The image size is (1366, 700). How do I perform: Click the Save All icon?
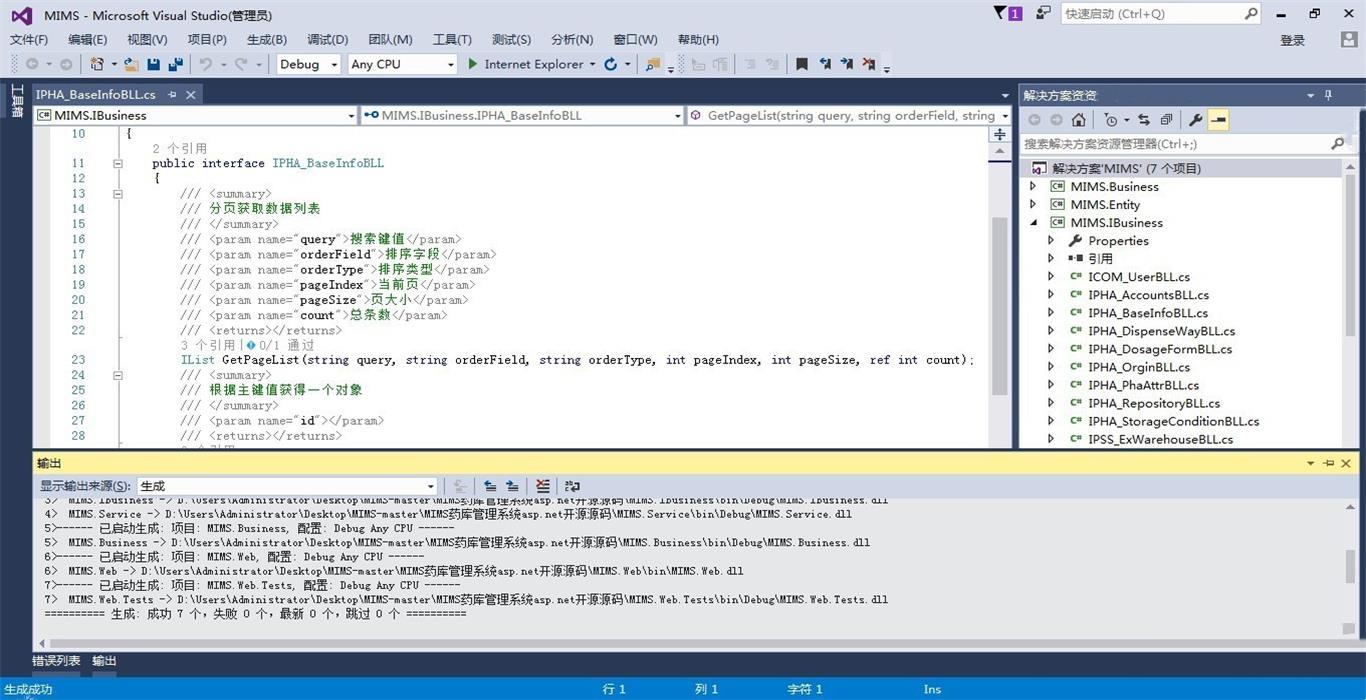tap(176, 64)
